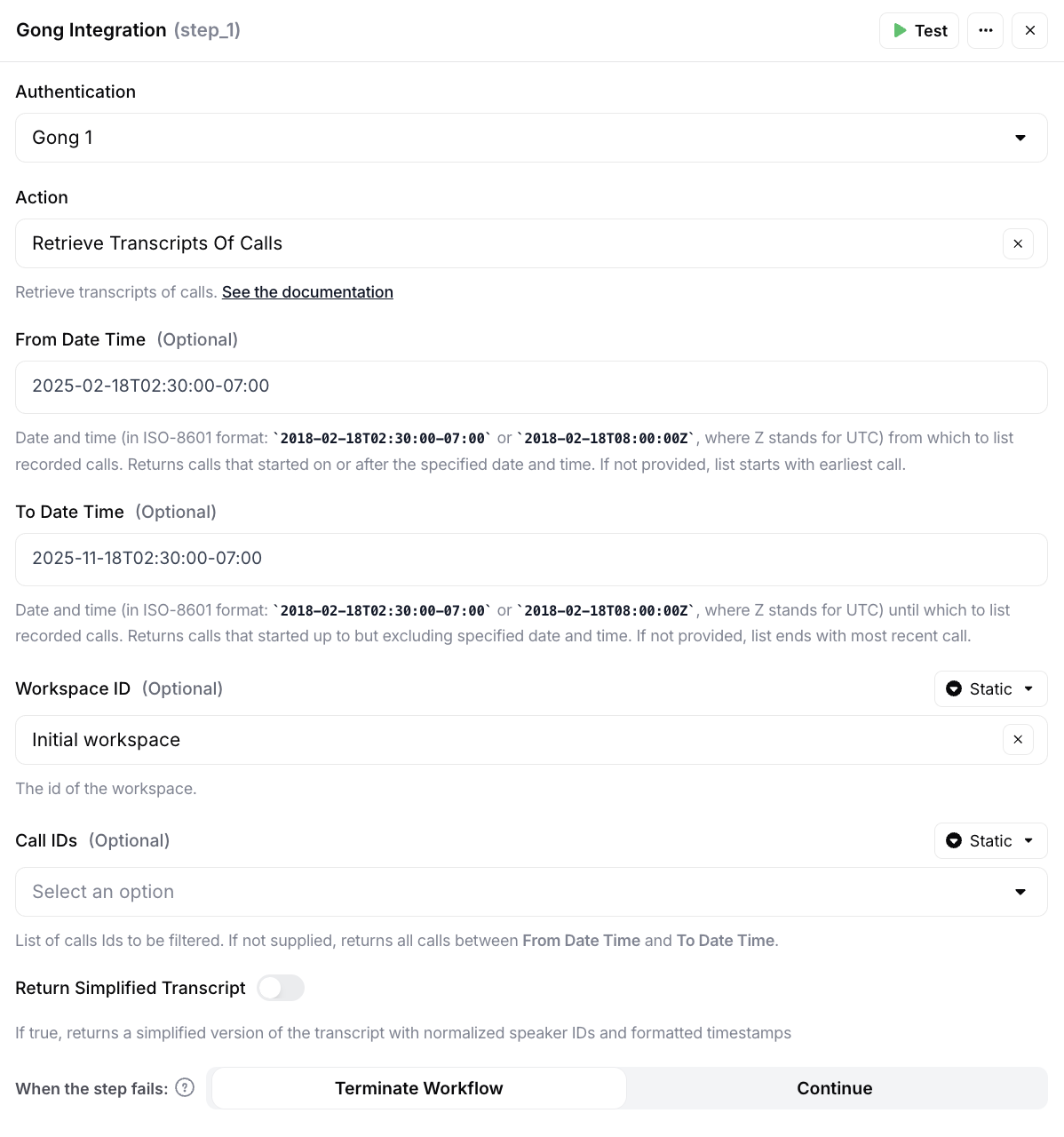
Task: Click the step fails help question icon
Action: (185, 1088)
